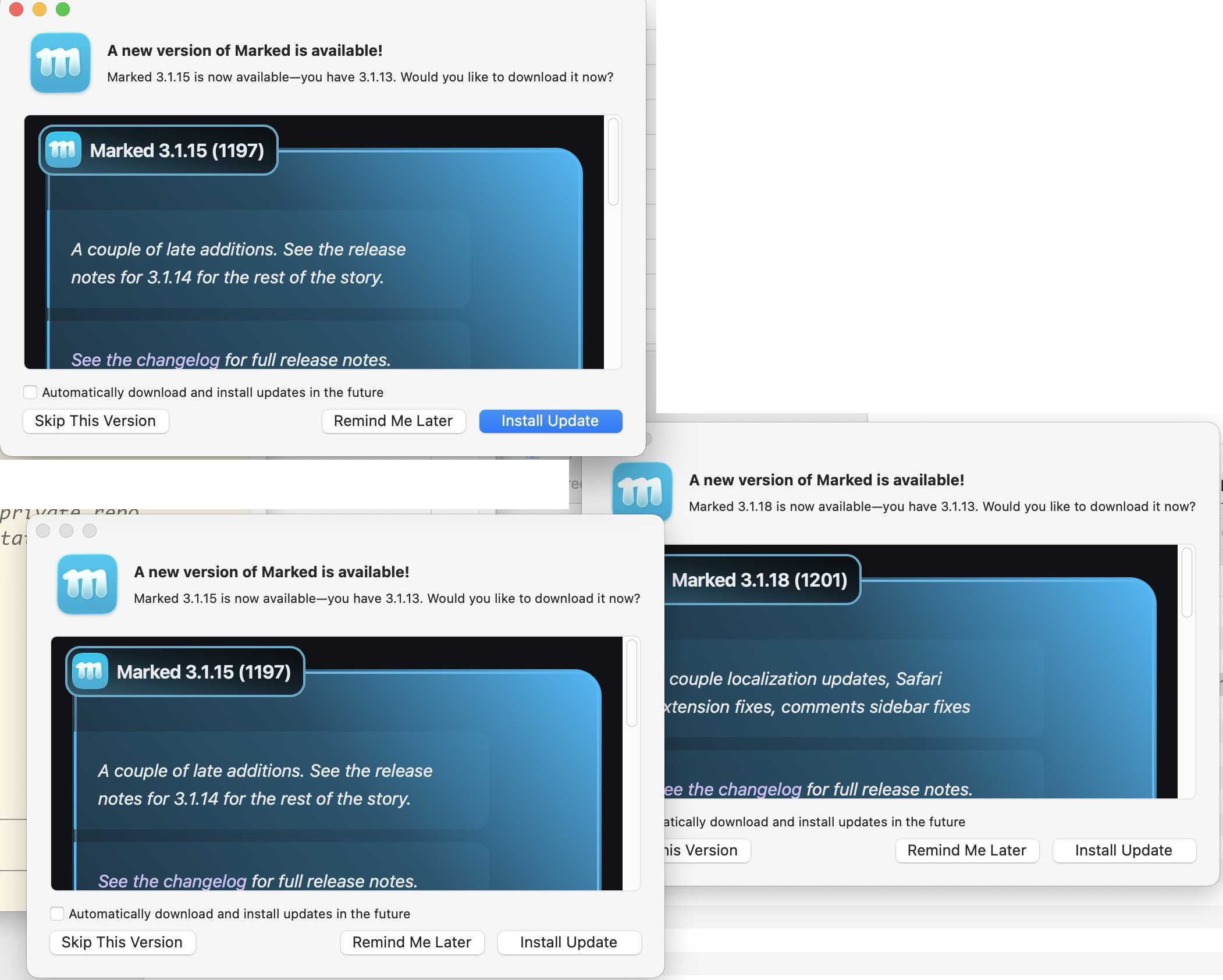Skip the version in the Marked 3.1.18 dialog

click(x=707, y=850)
